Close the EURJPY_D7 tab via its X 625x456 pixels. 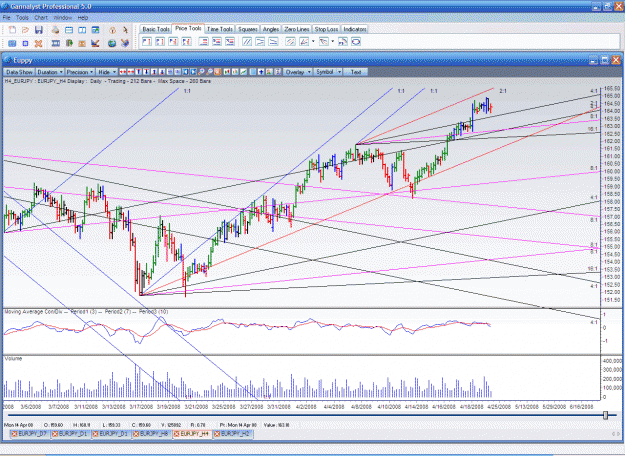pos(14,434)
